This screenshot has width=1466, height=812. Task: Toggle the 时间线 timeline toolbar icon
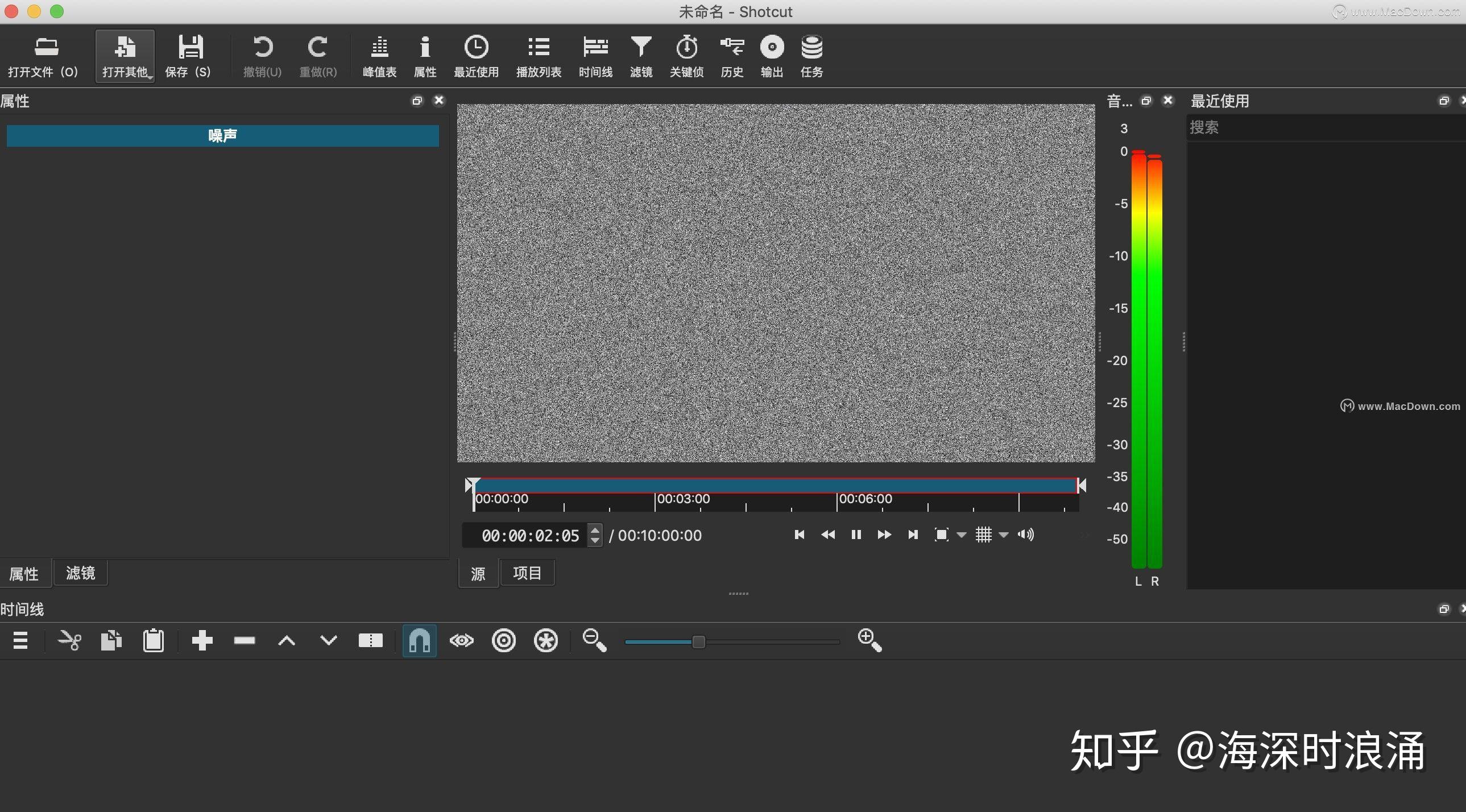click(595, 56)
